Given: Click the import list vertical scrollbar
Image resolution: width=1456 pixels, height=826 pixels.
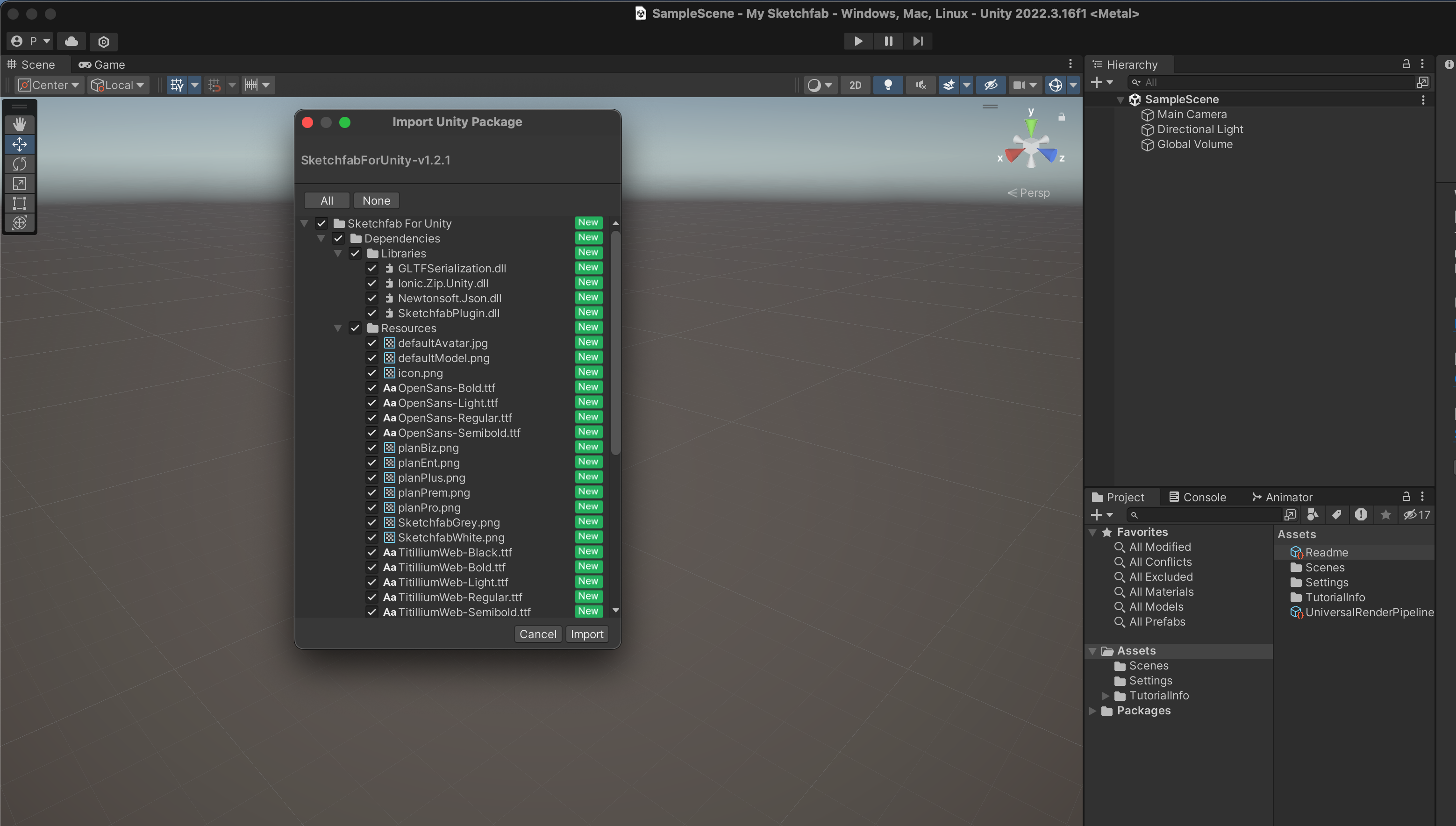Looking at the screenshot, I should 616,341.
